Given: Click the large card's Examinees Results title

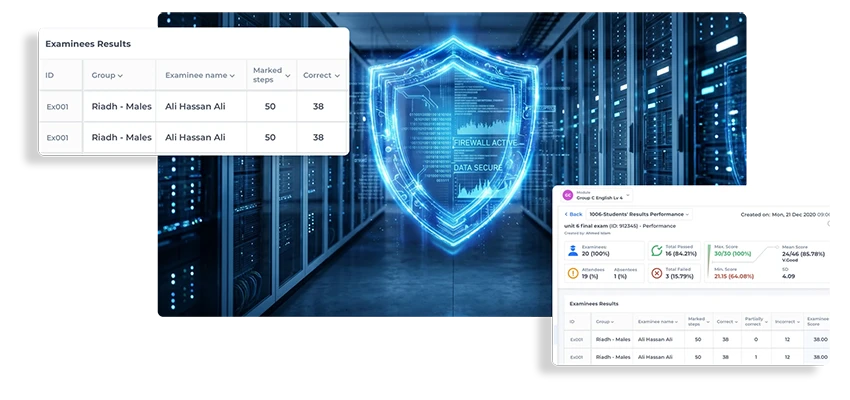Looking at the screenshot, I should coord(88,44).
